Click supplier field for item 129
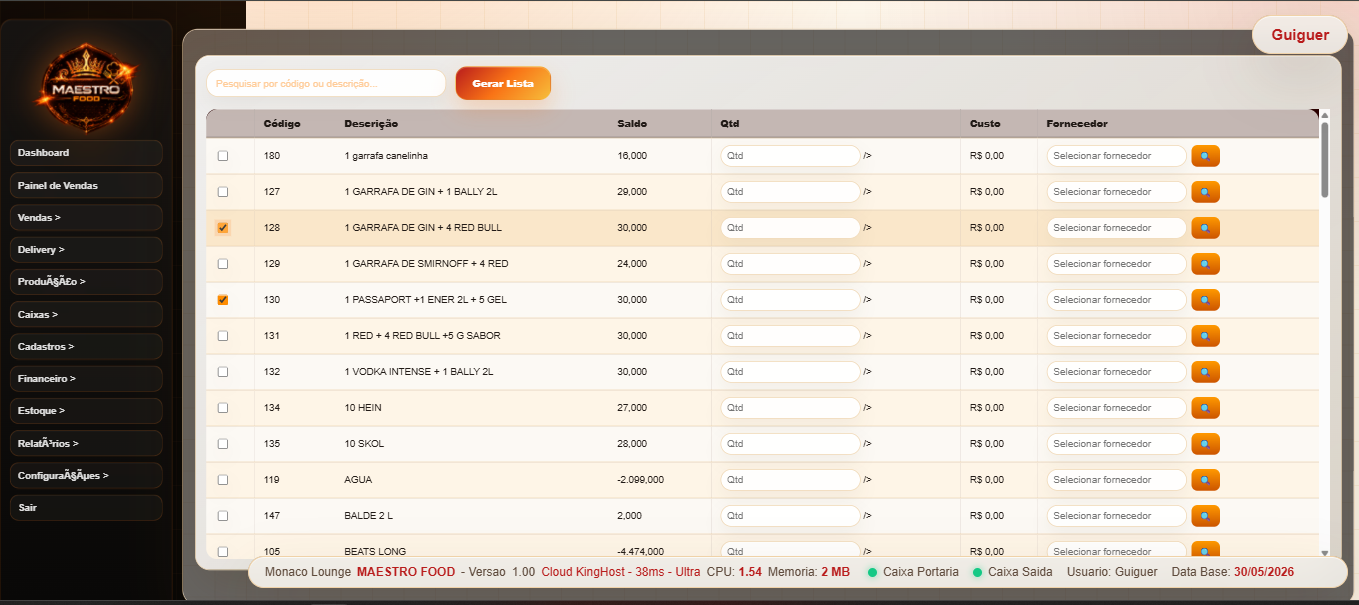The height and width of the screenshot is (605, 1359). 1117,264
